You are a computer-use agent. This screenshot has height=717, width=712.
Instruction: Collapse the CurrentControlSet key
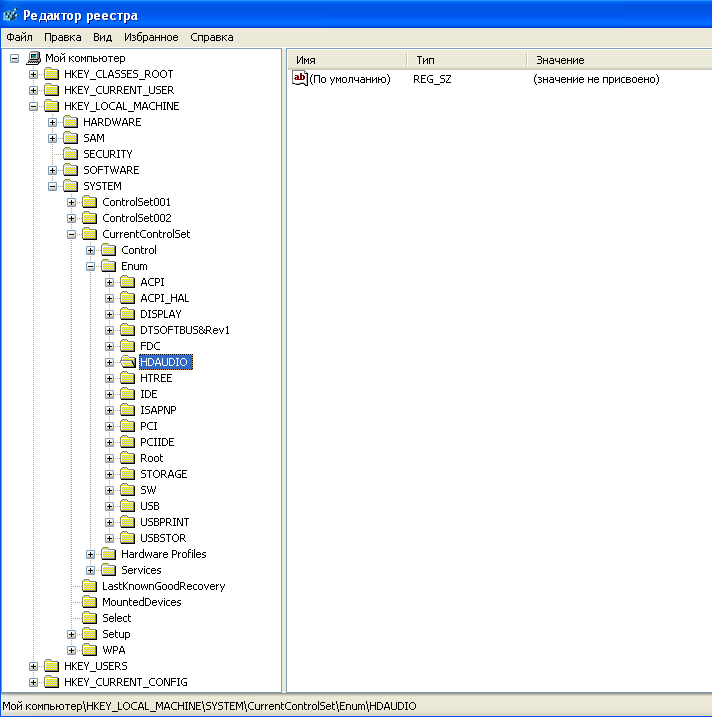pyautogui.click(x=71, y=235)
